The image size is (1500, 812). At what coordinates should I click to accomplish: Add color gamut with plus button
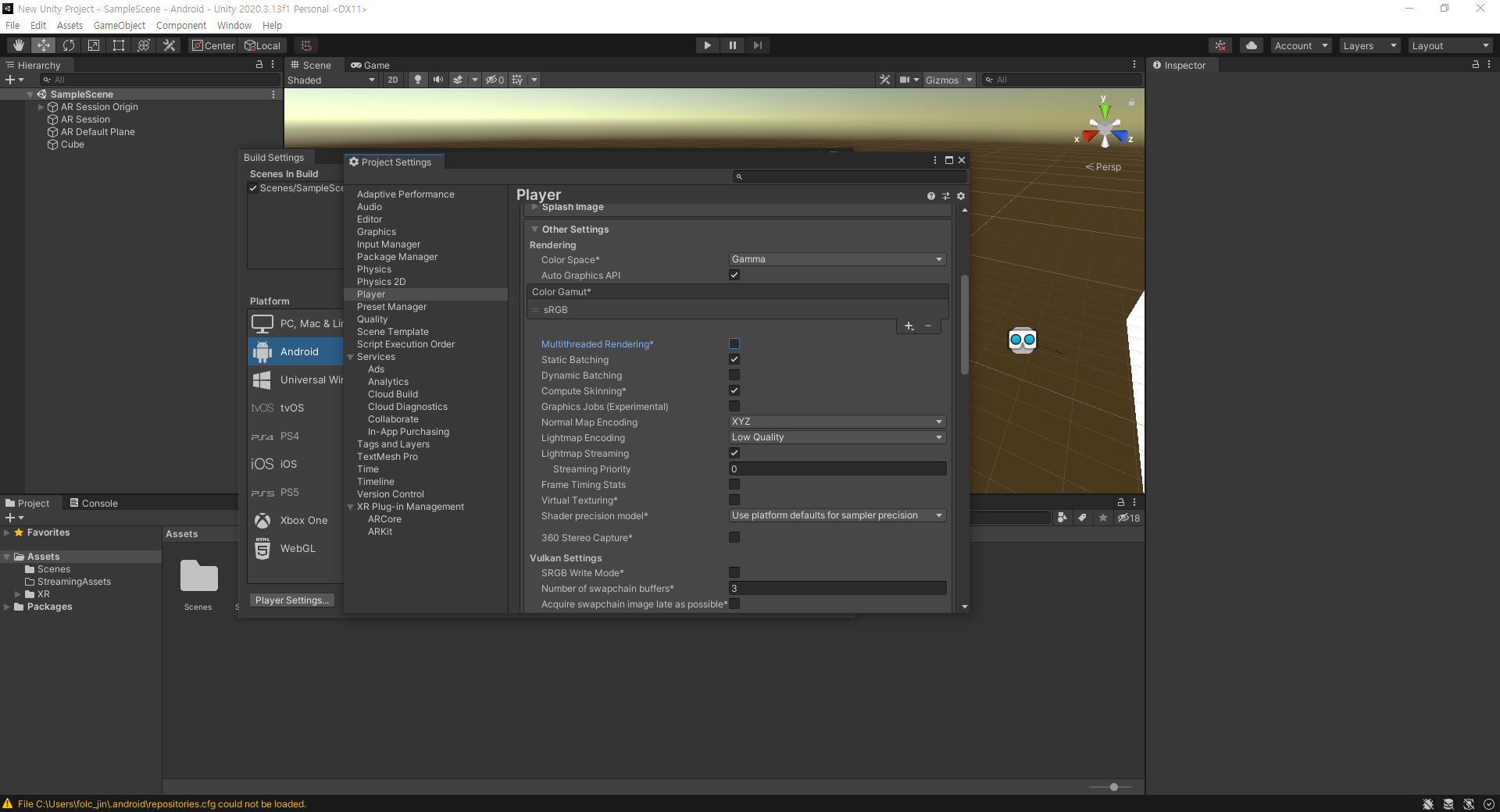(909, 326)
